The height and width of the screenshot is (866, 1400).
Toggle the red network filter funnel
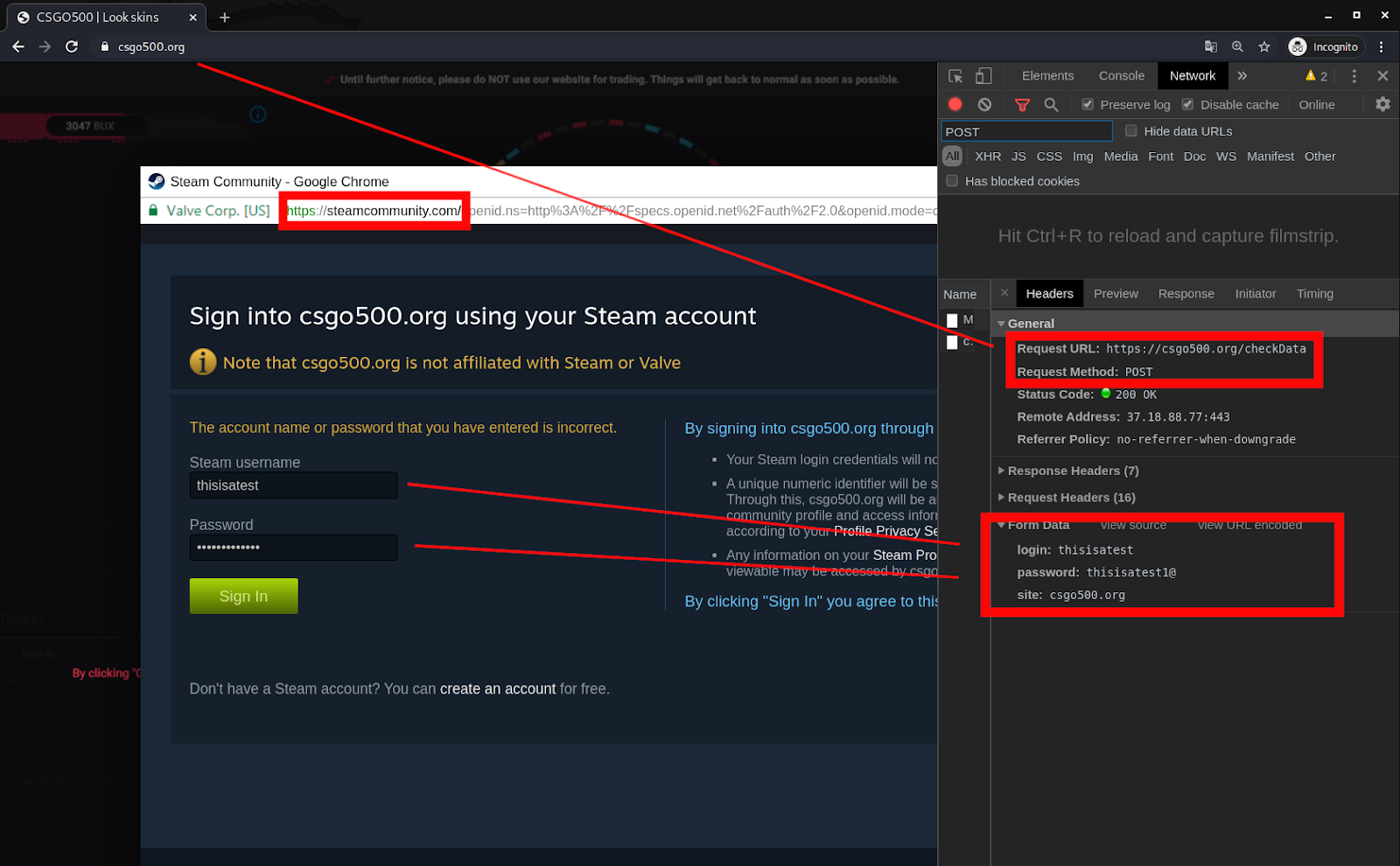(x=1022, y=105)
